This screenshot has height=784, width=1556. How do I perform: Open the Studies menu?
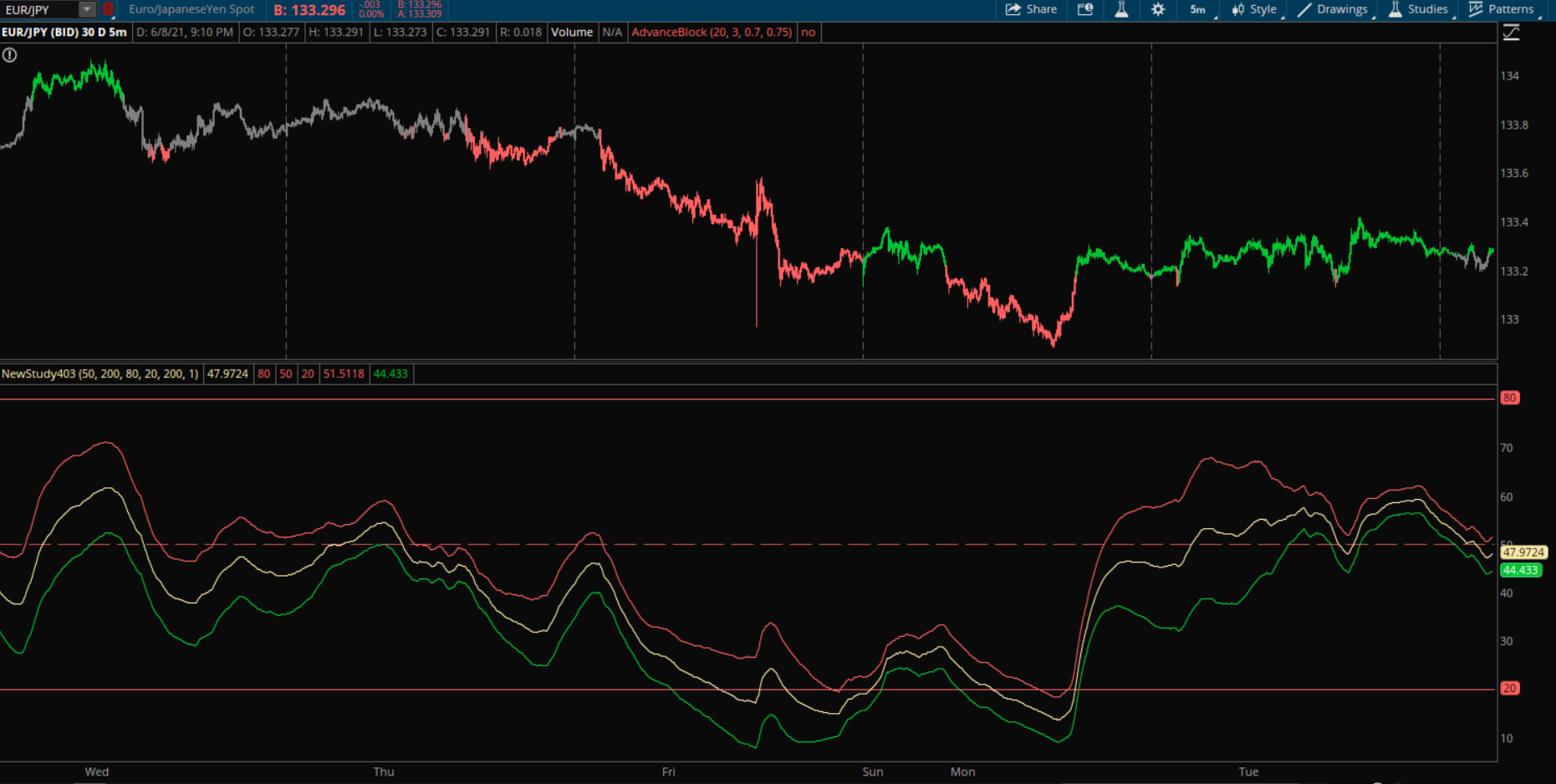[x=1418, y=9]
